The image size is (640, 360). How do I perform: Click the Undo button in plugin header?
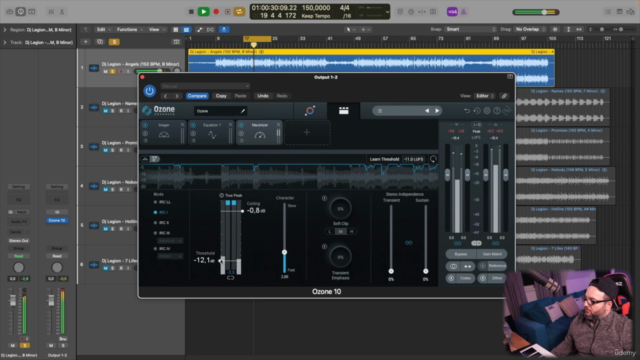(x=263, y=96)
